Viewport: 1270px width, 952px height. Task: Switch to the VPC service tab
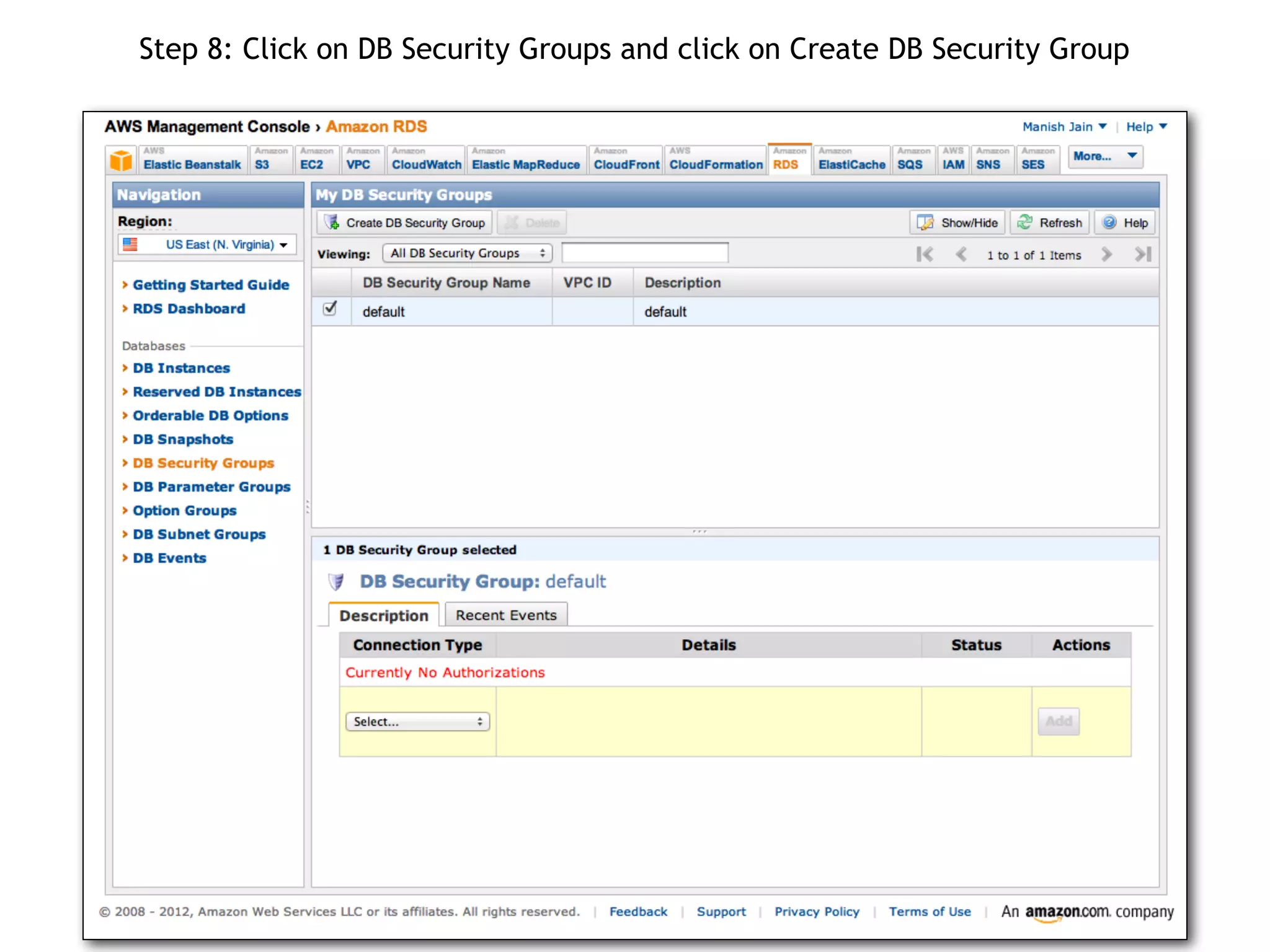pos(363,159)
